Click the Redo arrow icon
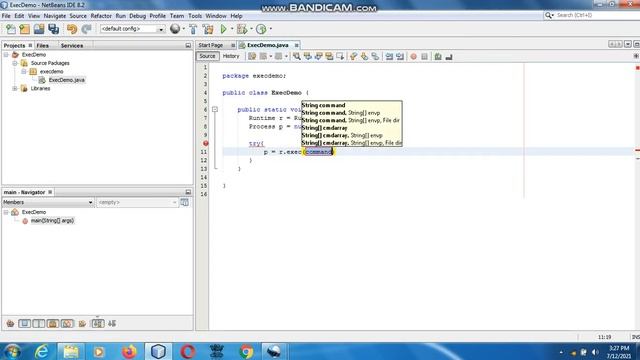Viewport: 640px width, 360px height. pos(86,29)
